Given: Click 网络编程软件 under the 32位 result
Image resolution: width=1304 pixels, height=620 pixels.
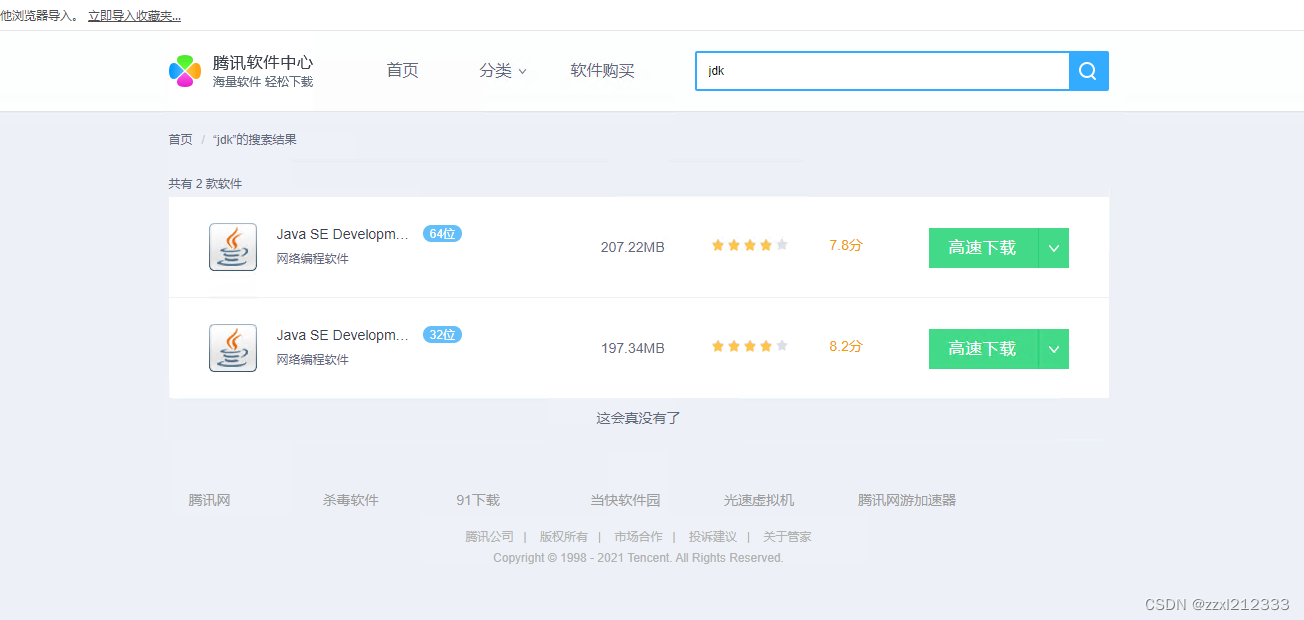Looking at the screenshot, I should click(312, 360).
